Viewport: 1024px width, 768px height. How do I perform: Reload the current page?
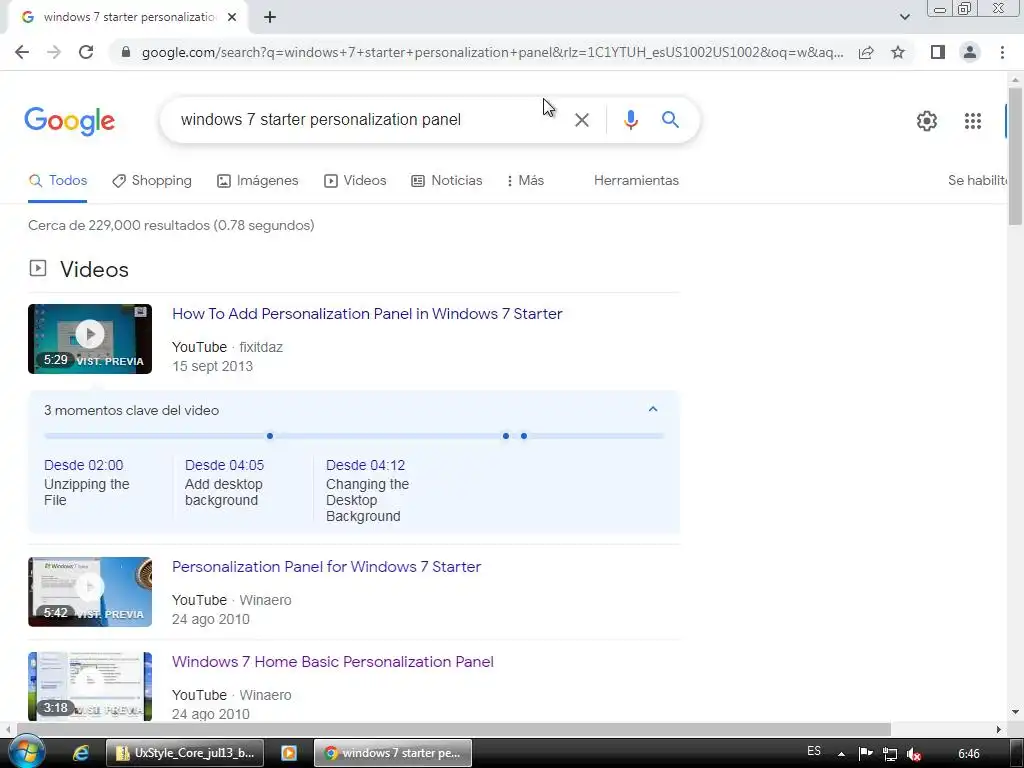coord(86,52)
